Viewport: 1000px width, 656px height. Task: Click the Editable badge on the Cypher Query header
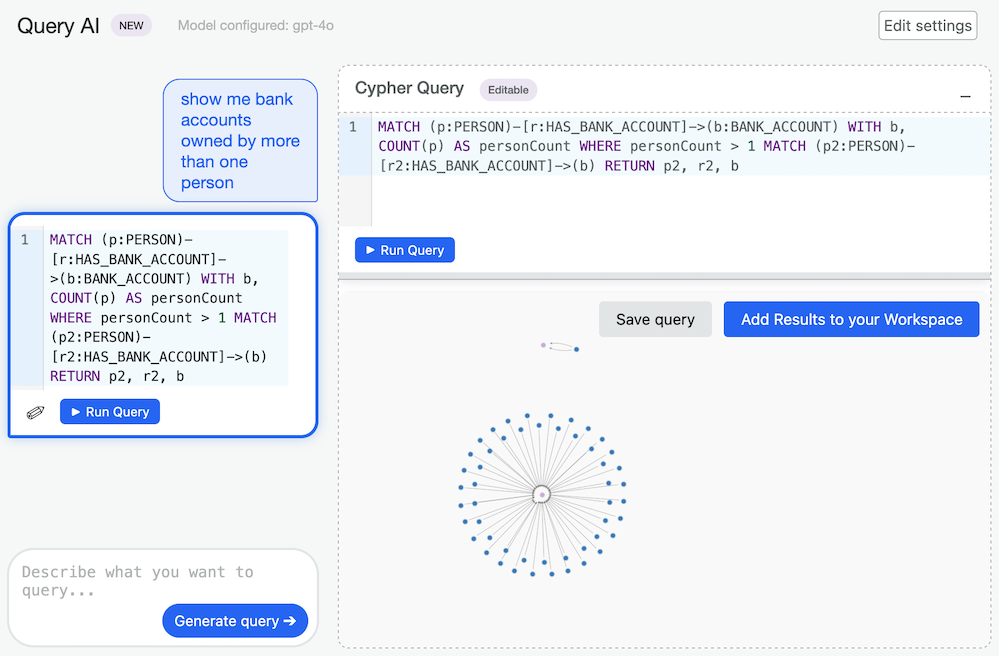point(508,89)
